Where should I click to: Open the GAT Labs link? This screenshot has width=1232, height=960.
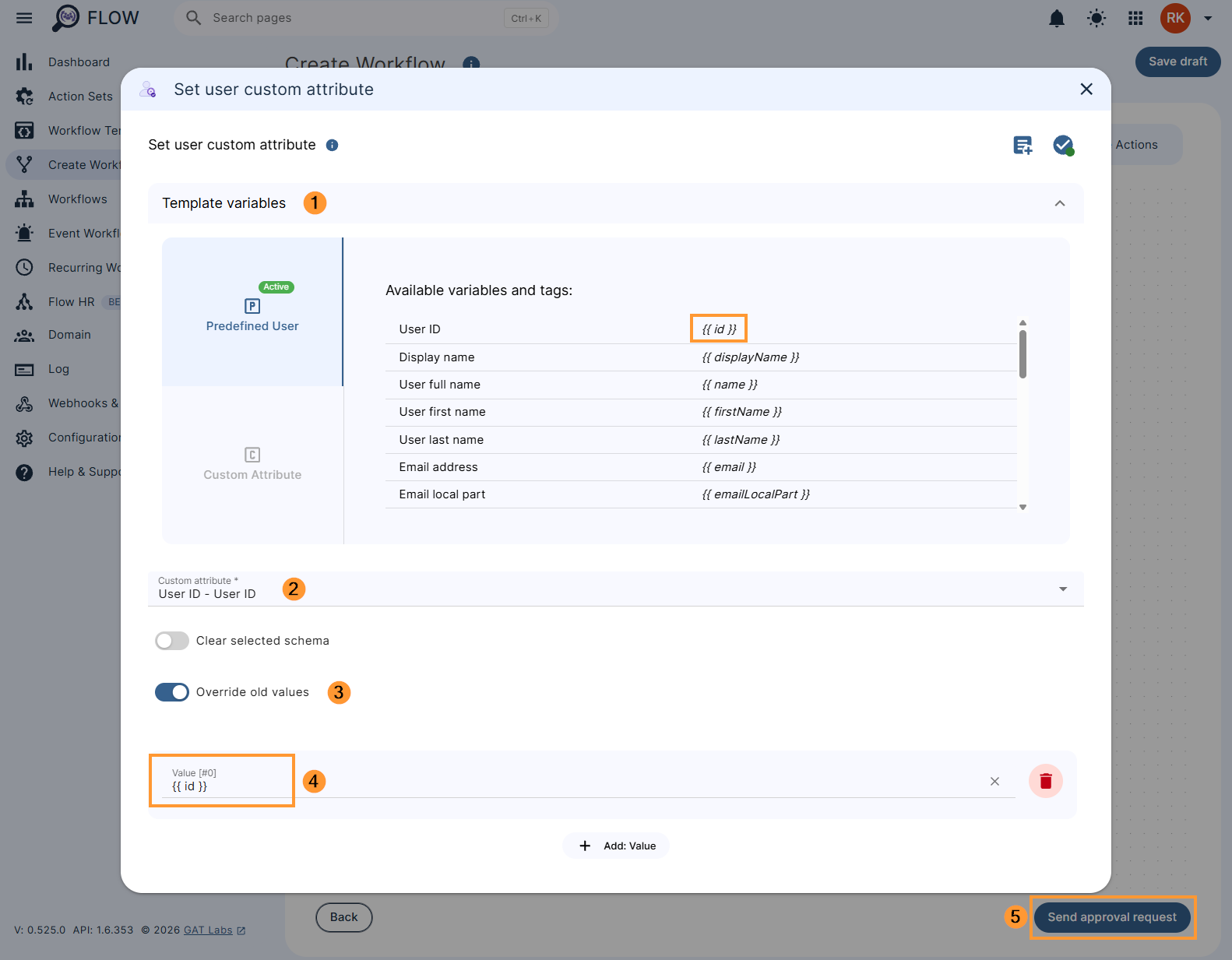point(214,930)
